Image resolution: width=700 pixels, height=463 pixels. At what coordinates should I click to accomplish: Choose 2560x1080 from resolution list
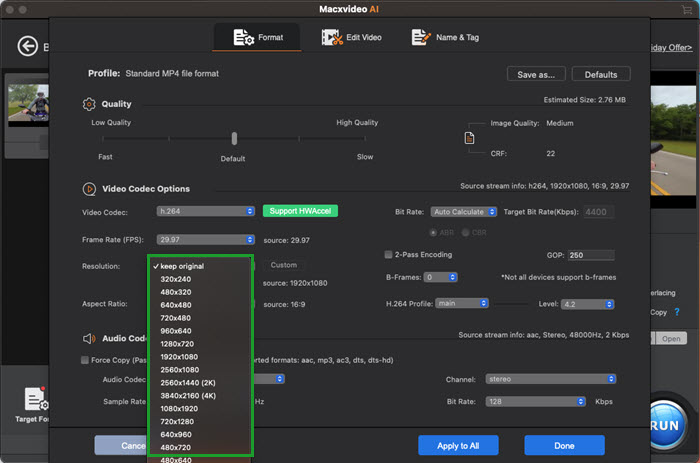click(200, 370)
